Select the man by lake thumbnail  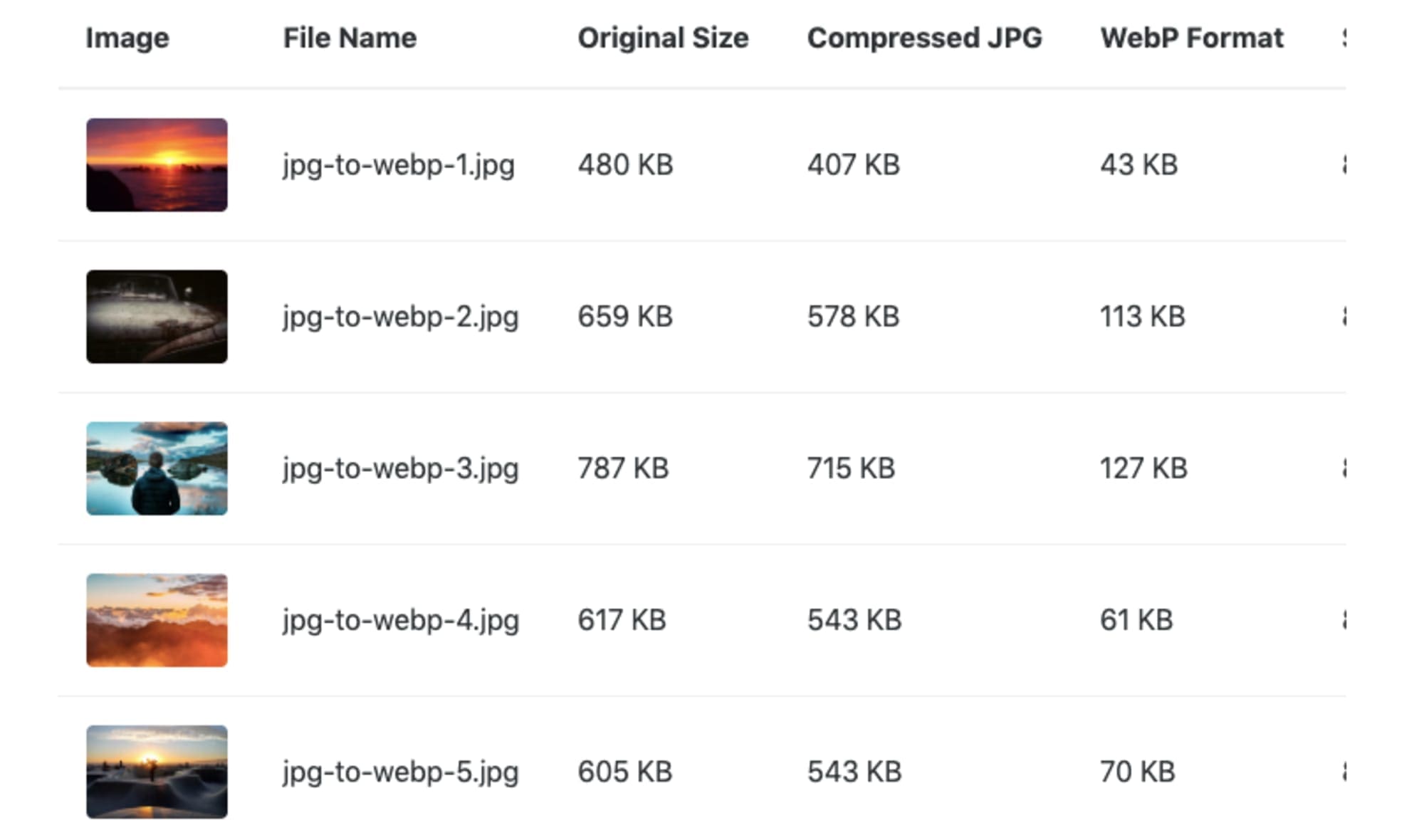[x=157, y=468]
